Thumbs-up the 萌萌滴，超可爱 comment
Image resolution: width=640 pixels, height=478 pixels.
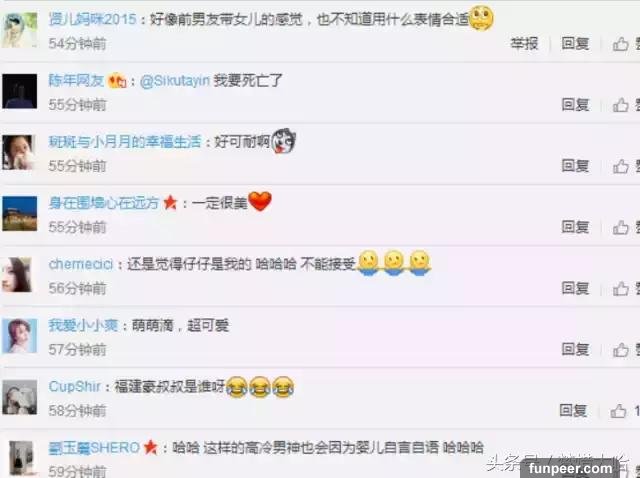tap(620, 350)
